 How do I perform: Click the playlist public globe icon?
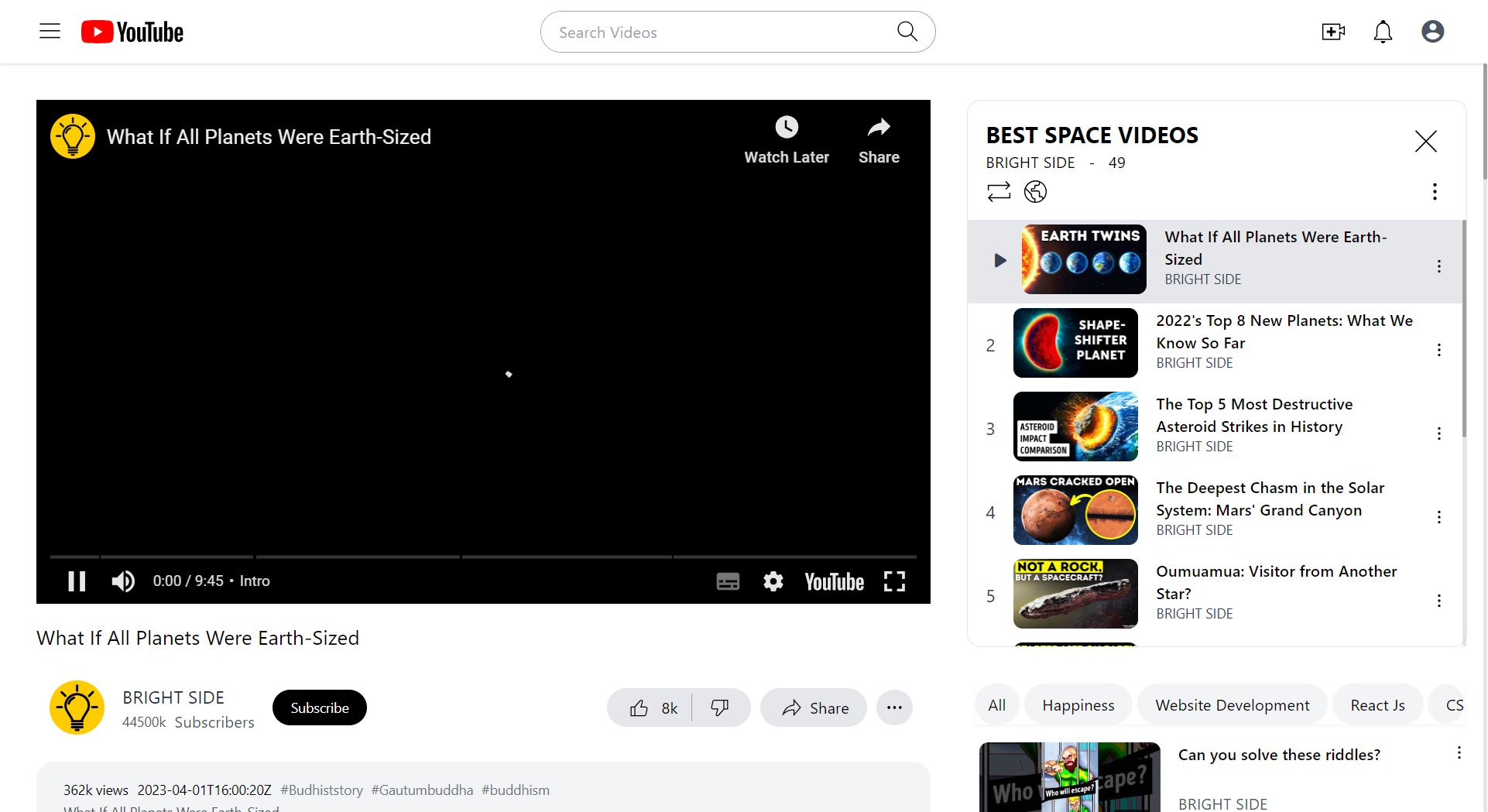(1035, 191)
